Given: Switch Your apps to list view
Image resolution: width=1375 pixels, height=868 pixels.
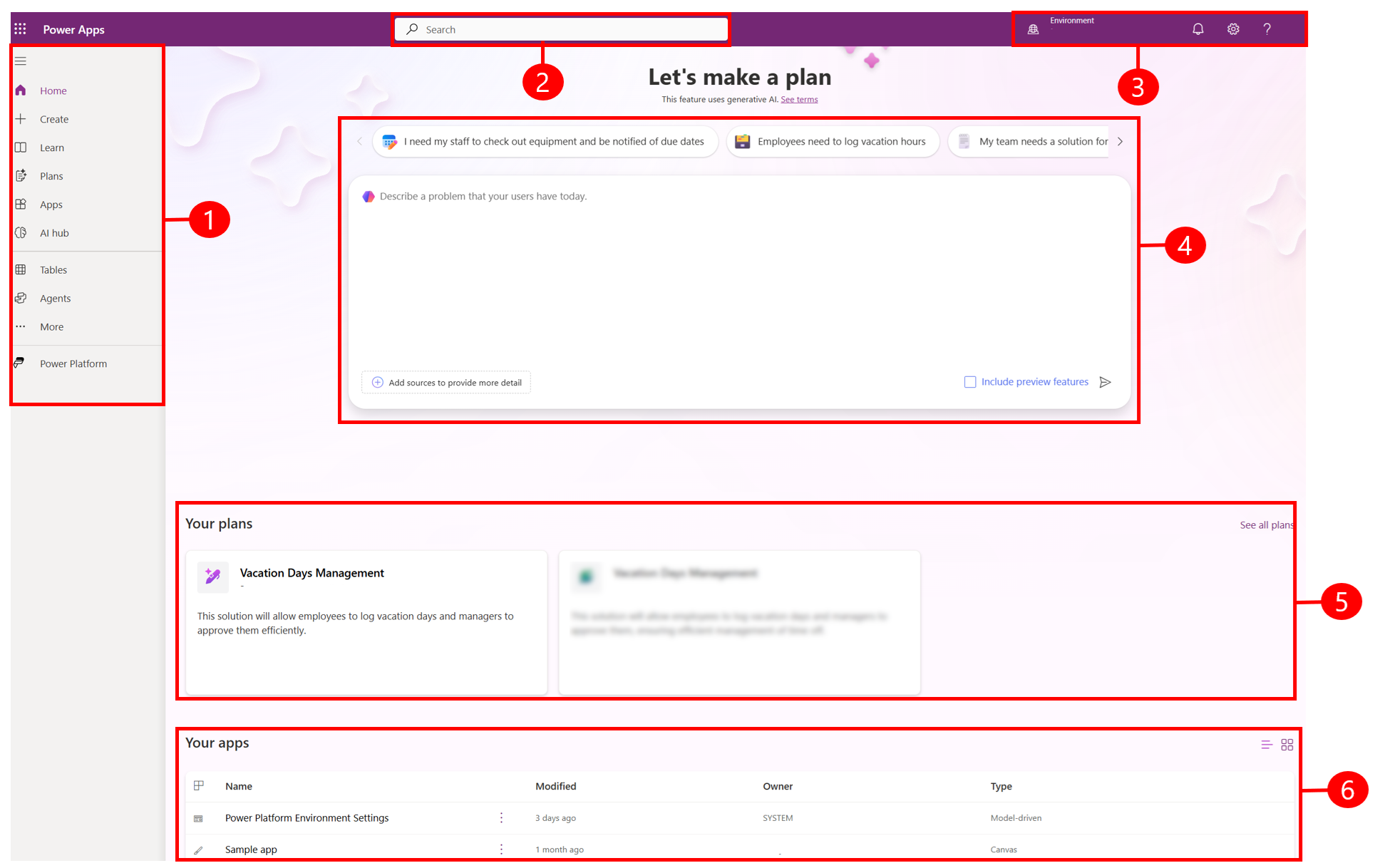Looking at the screenshot, I should pos(1266,745).
